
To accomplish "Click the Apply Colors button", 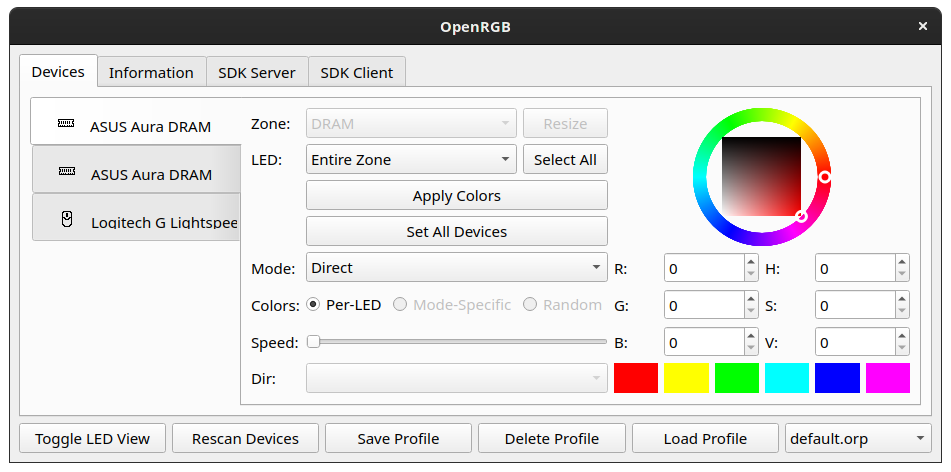I will tap(457, 196).
